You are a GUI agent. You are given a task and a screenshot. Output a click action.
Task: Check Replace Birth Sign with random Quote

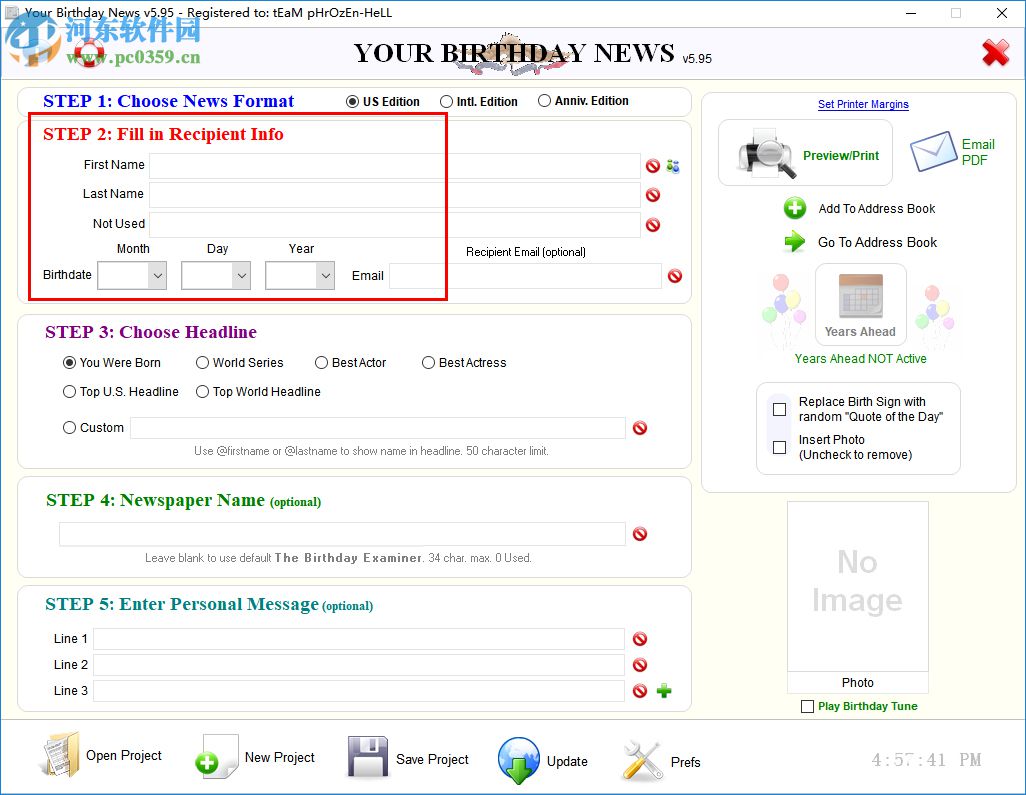click(x=779, y=409)
